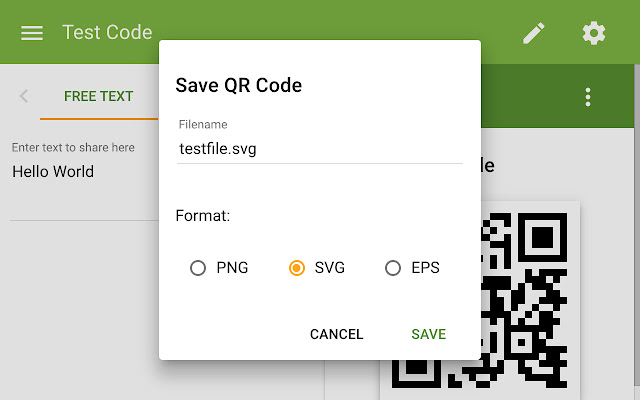Open settings with the gear icon
This screenshot has width=640, height=400.
point(593,33)
